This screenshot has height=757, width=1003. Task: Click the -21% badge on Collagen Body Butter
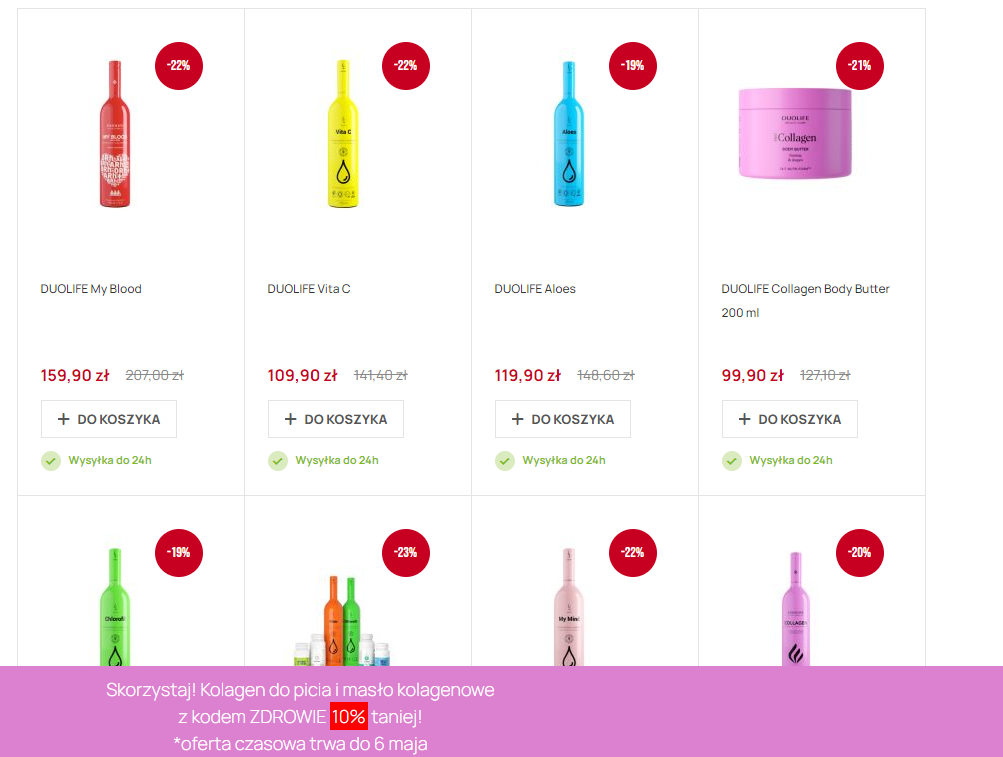pos(860,66)
